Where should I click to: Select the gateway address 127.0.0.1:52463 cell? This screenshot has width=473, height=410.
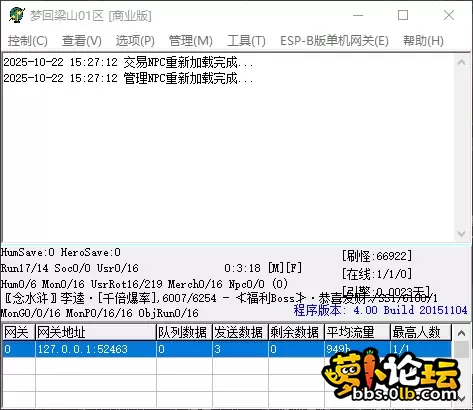tap(96, 349)
